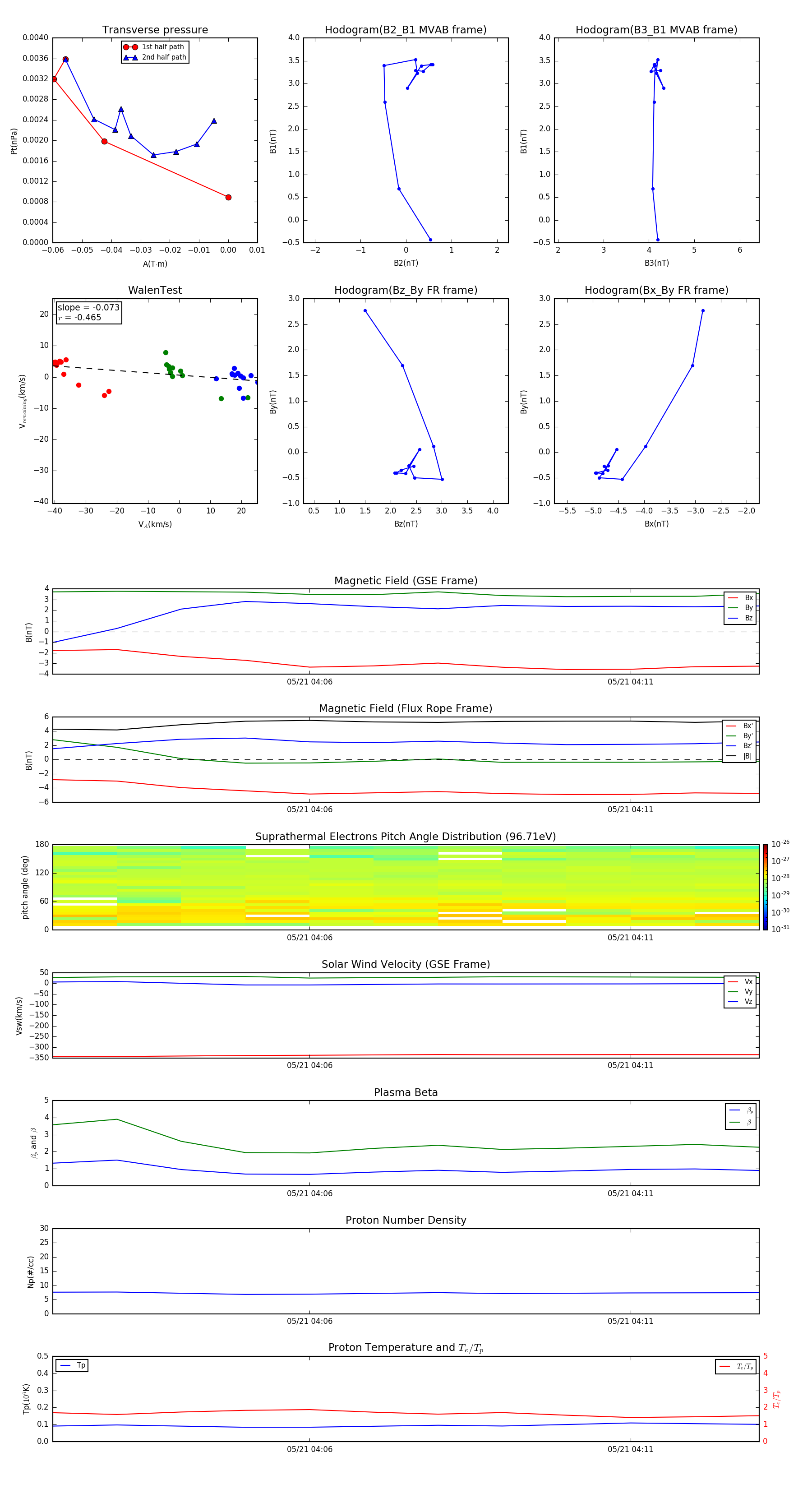Select the Bz' entry in Flux Rope legend
Viewport: 812px width, 1489px height.
(x=740, y=746)
